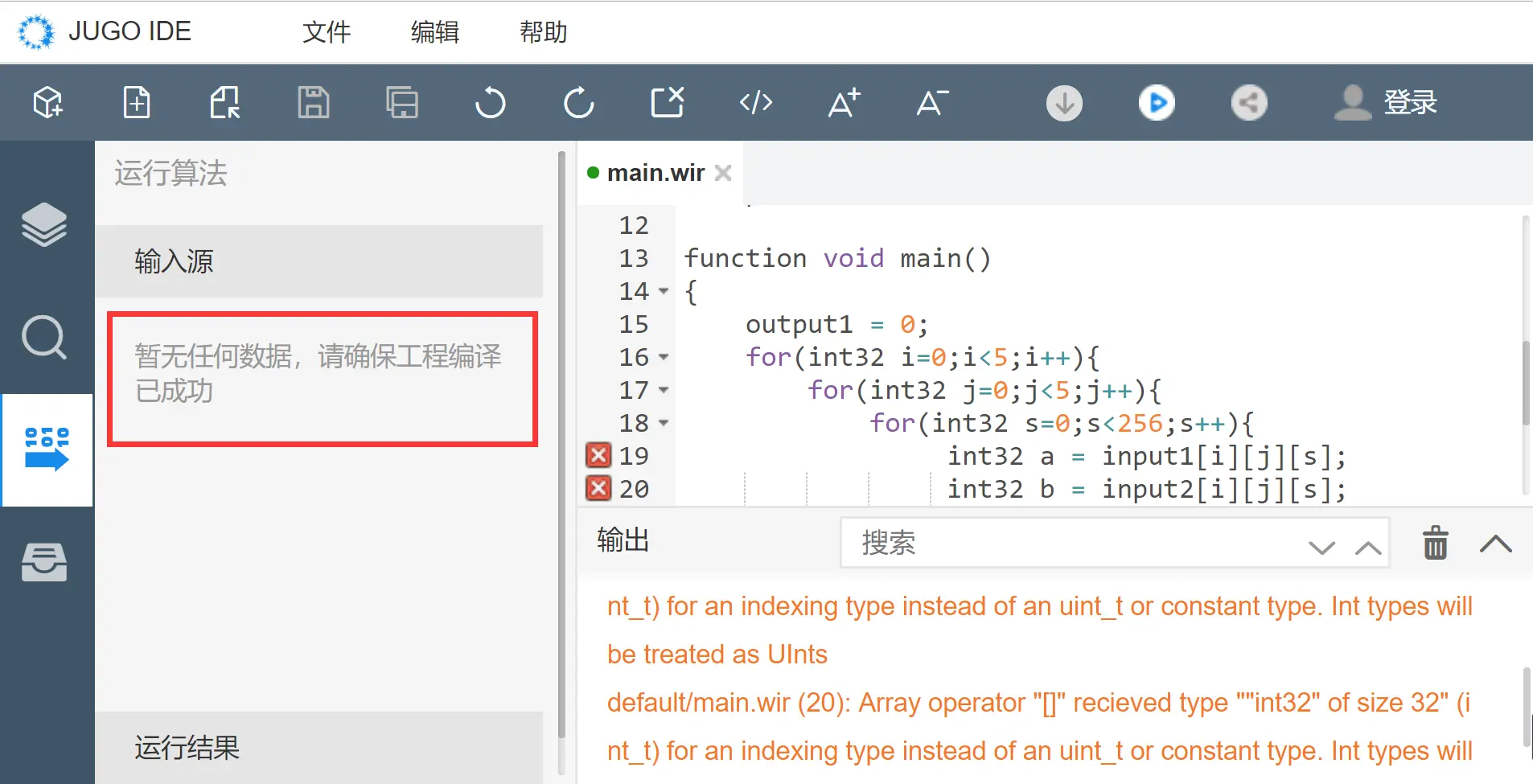The width and height of the screenshot is (1533, 784).
Task: Click the save-all stacked disks icon
Action: coord(402,103)
